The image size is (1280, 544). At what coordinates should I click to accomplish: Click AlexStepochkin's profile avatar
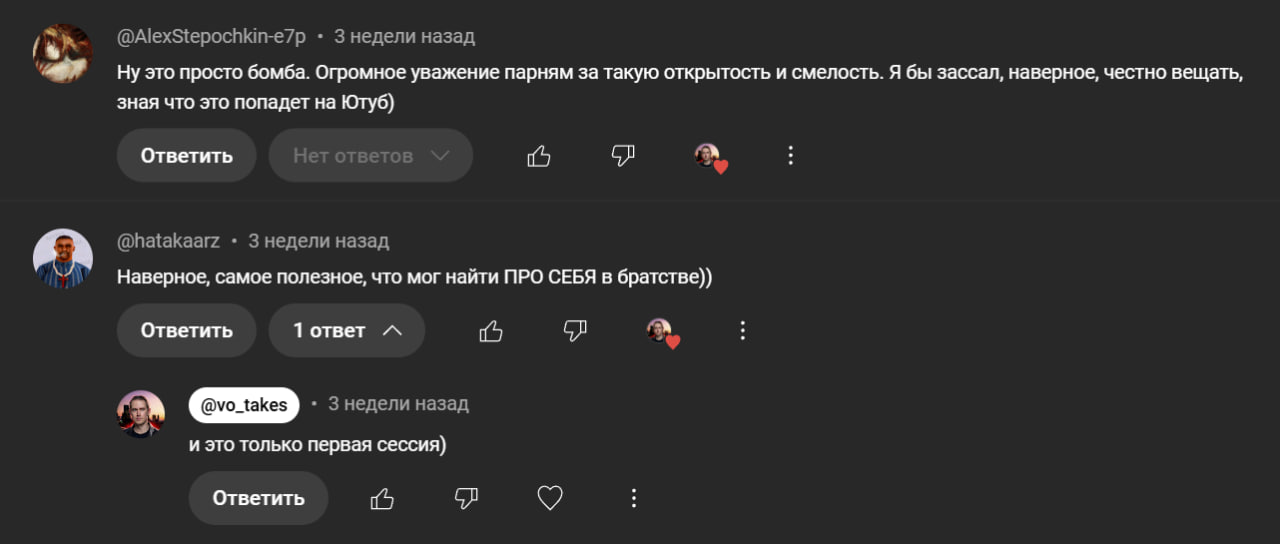(63, 52)
